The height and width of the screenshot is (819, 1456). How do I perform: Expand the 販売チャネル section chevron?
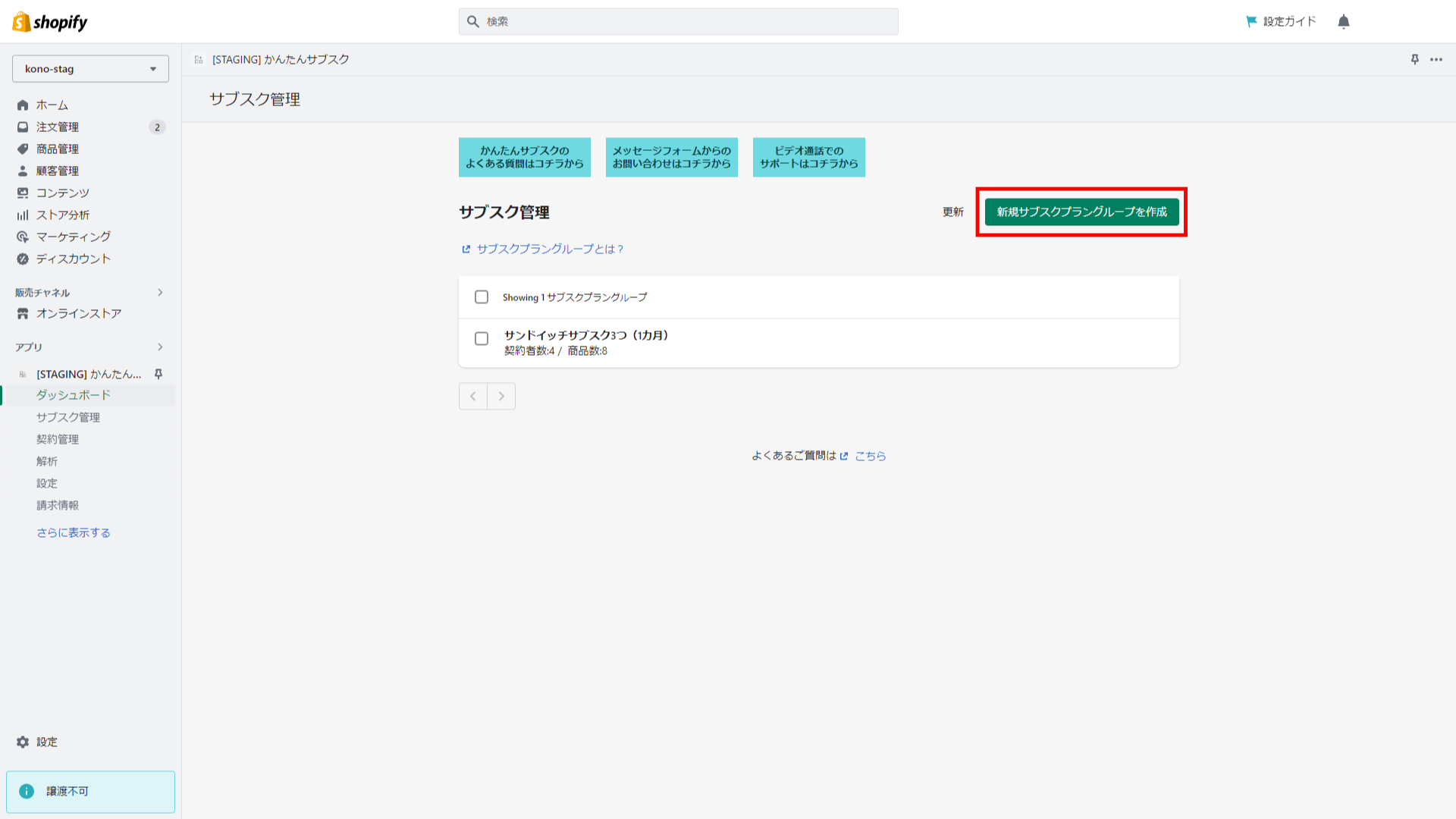tap(160, 293)
